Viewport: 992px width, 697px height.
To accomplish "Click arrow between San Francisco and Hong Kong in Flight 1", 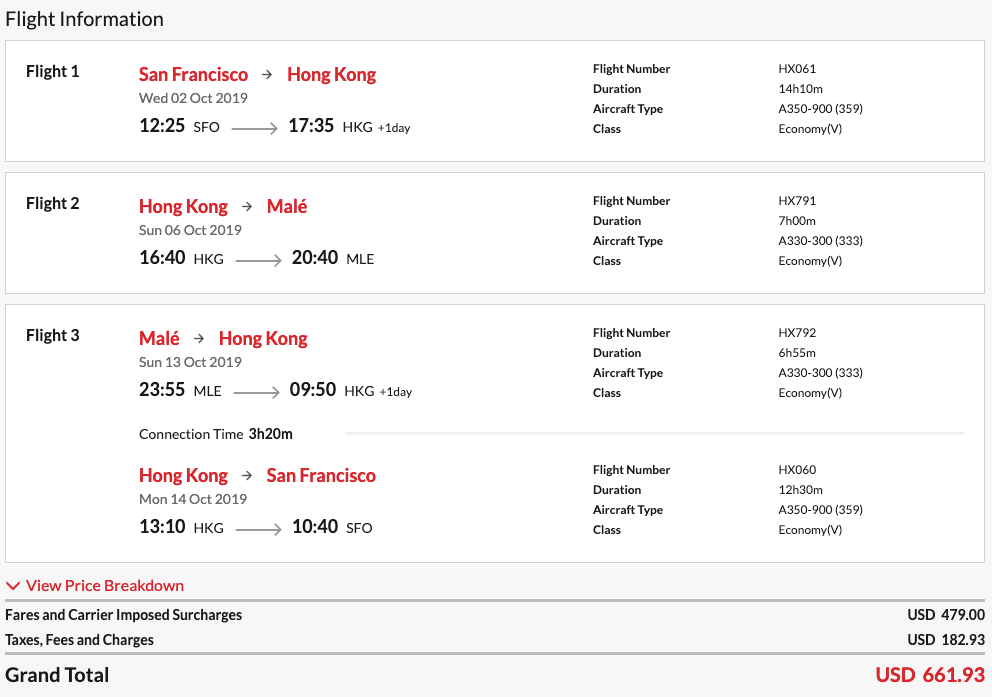I will [x=267, y=75].
